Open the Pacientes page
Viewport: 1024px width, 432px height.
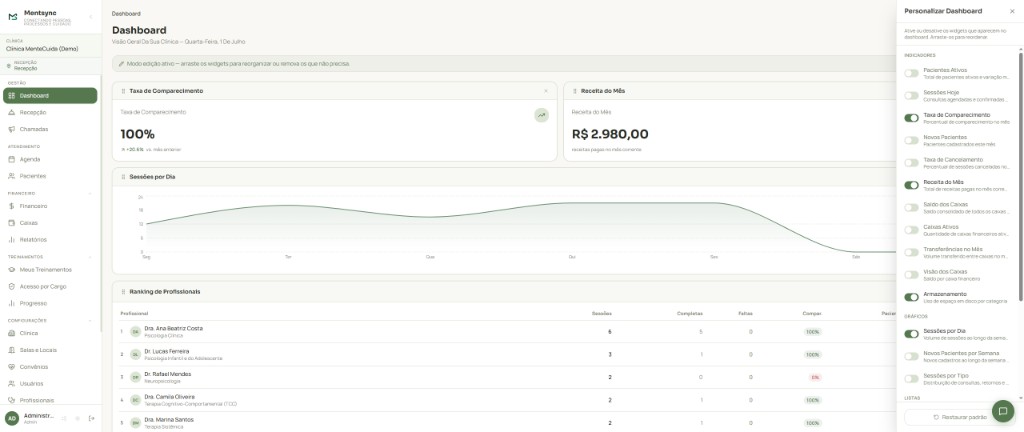(50, 176)
